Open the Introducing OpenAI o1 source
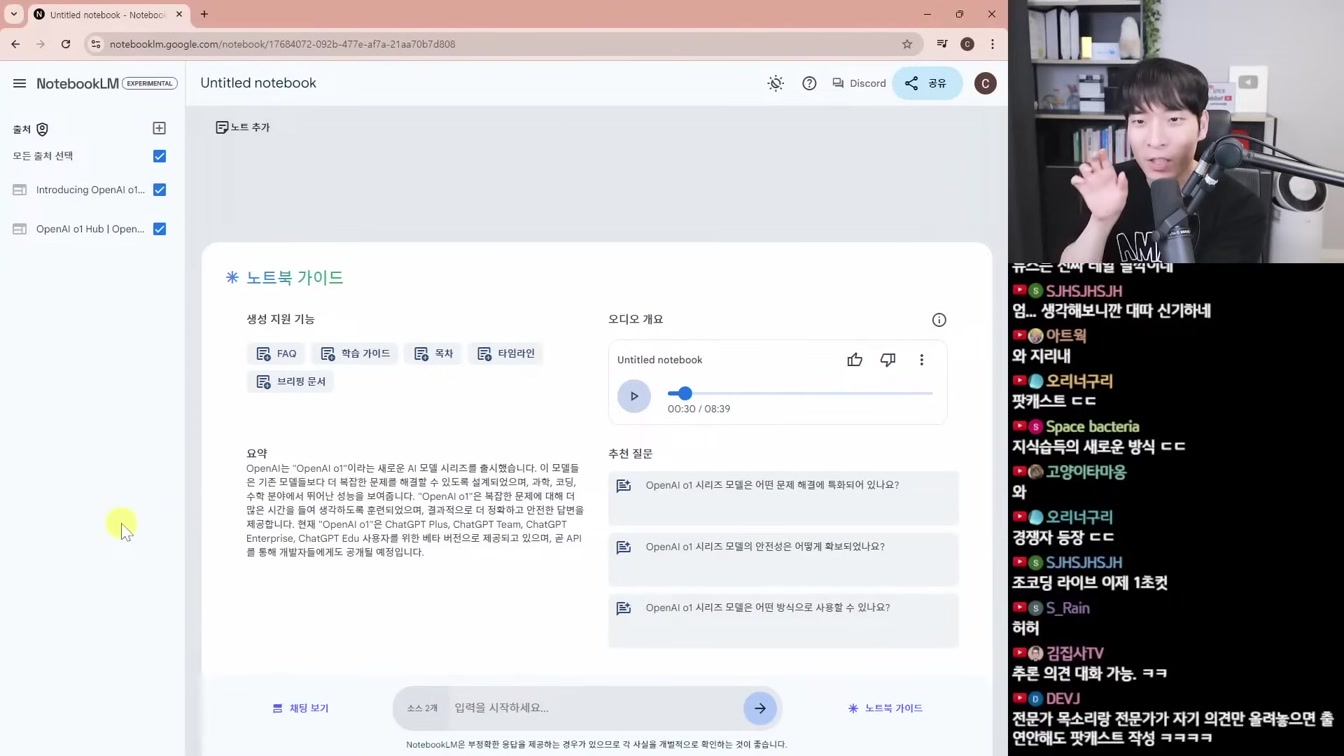This screenshot has width=1344, height=756. (90, 190)
